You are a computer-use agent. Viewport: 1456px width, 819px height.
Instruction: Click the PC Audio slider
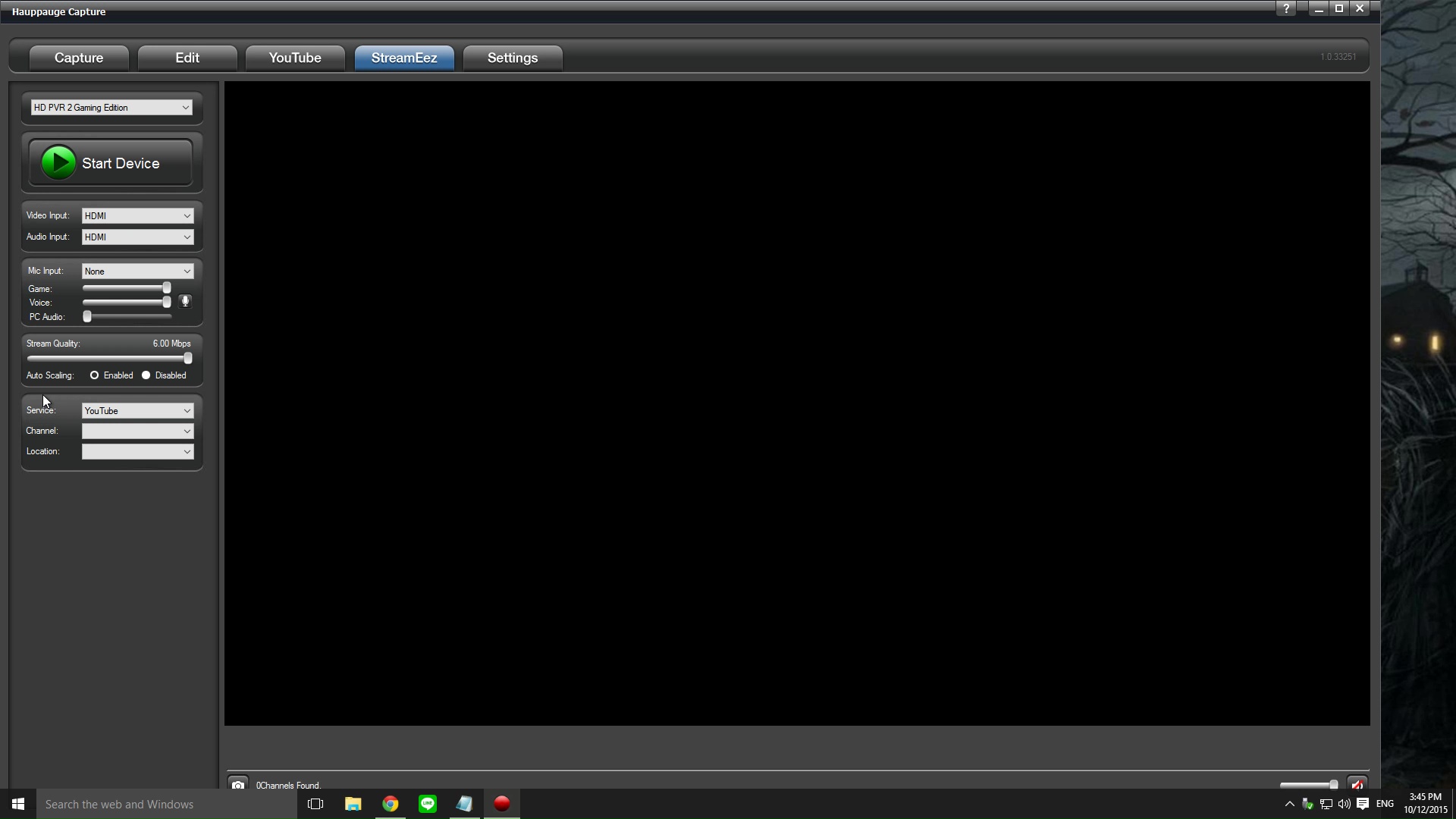[x=127, y=316]
